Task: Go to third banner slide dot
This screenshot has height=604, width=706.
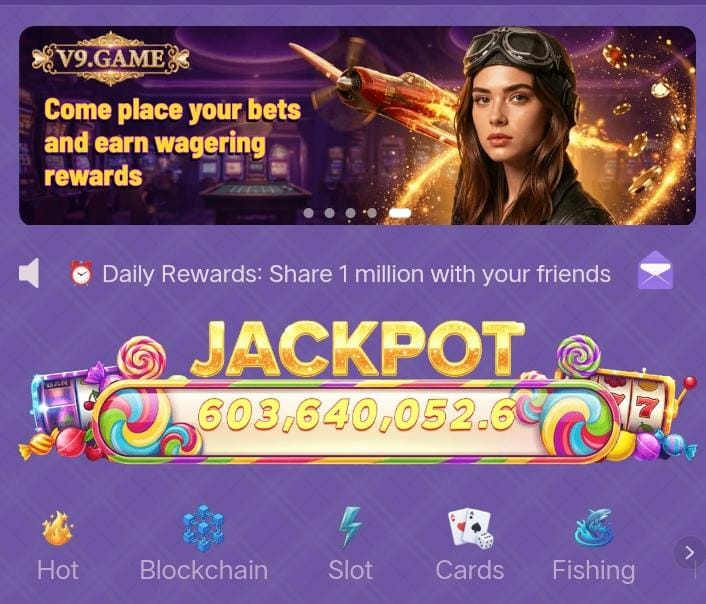Action: 350,213
